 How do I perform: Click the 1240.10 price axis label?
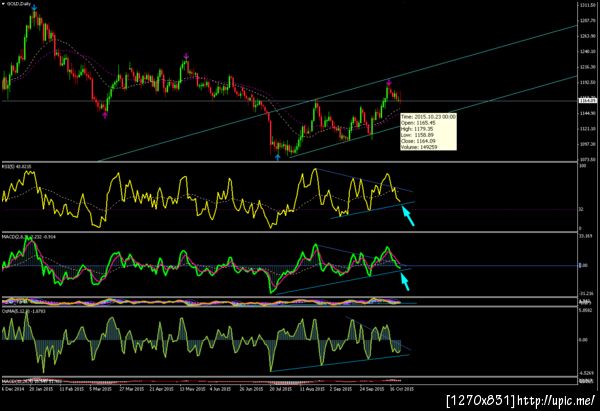587,51
